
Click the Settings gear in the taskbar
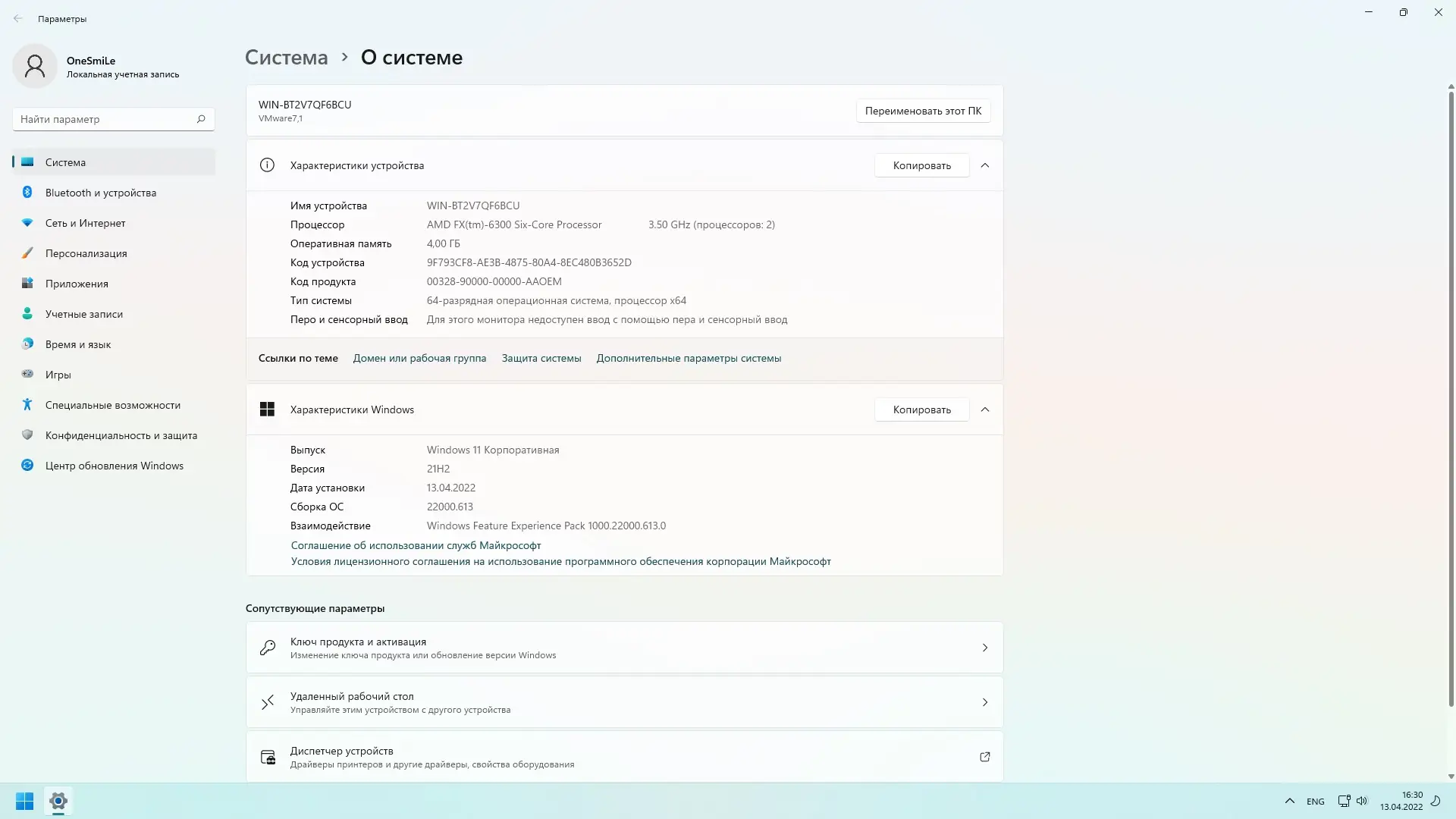tap(58, 801)
